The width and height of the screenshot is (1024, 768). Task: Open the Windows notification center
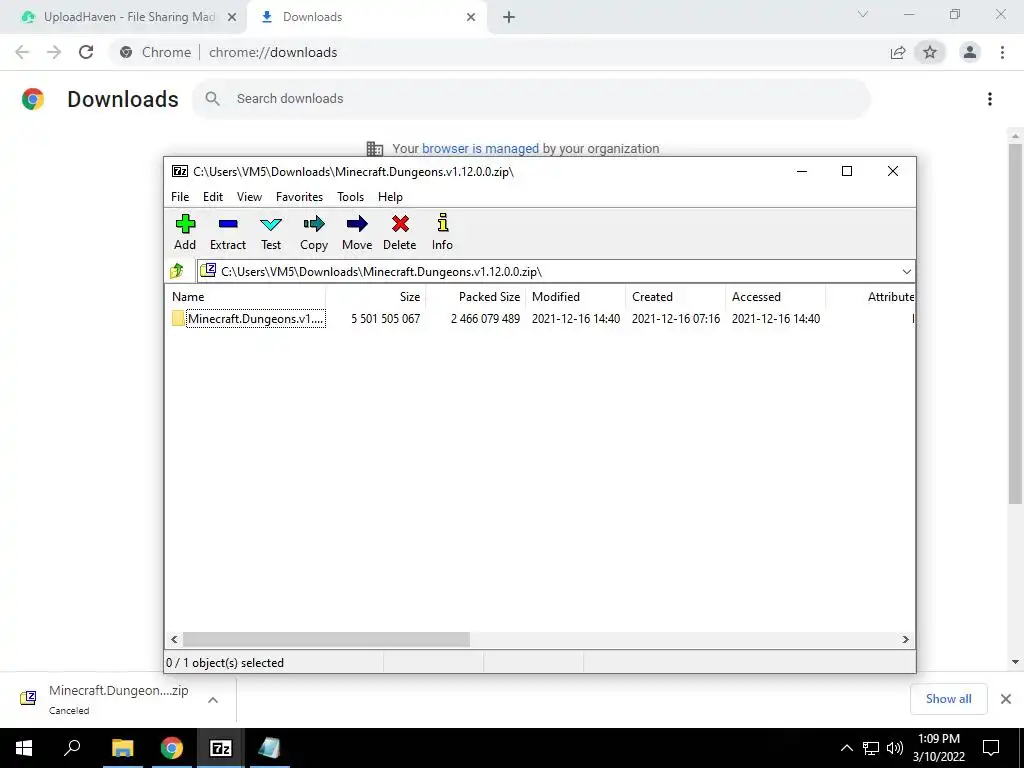(991, 748)
